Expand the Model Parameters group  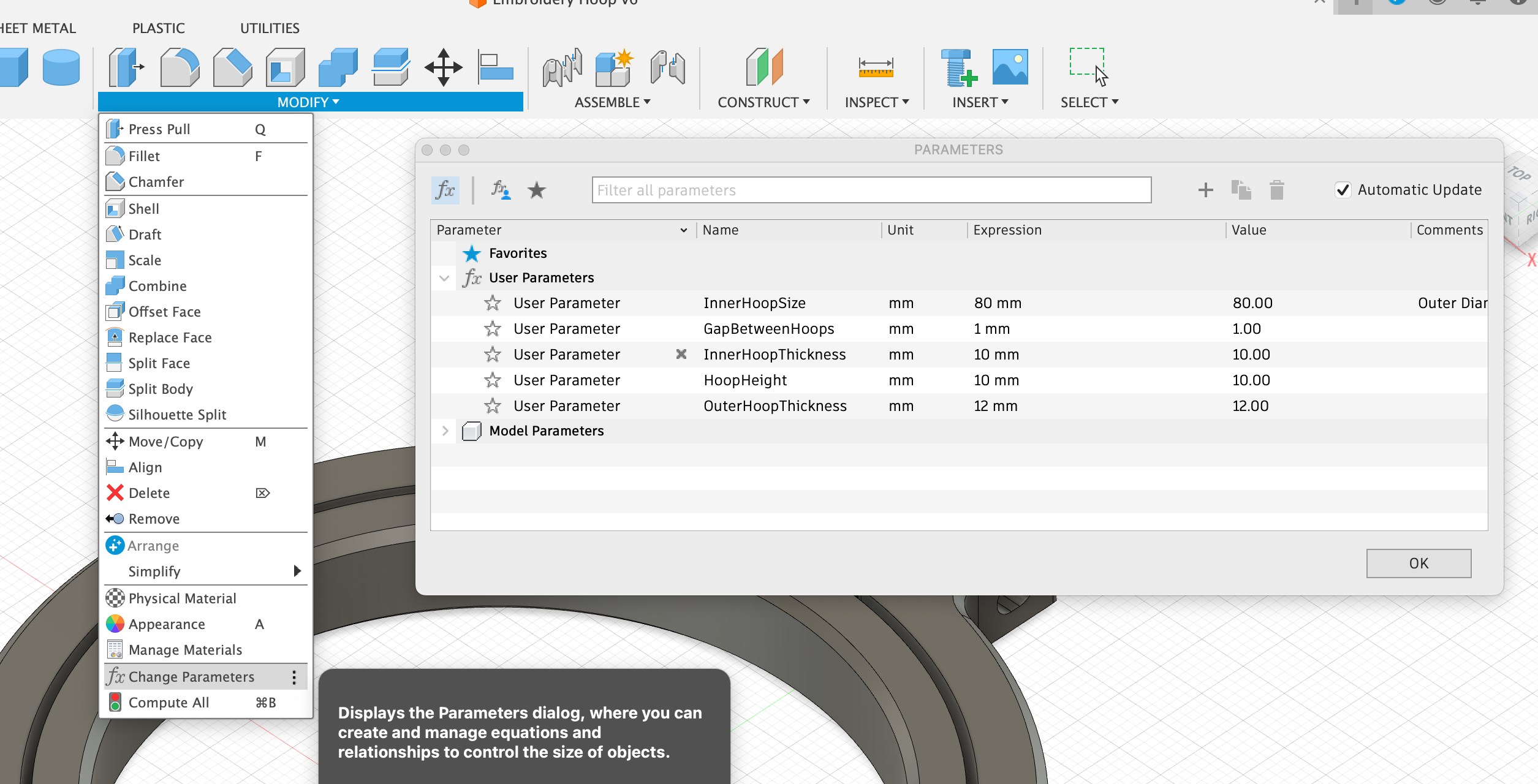tap(445, 431)
